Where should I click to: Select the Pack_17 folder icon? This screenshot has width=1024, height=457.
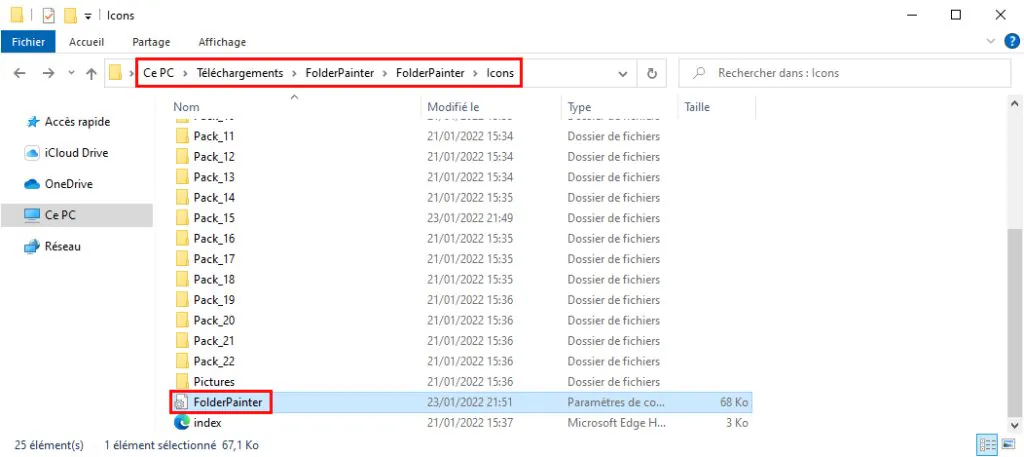coord(182,259)
